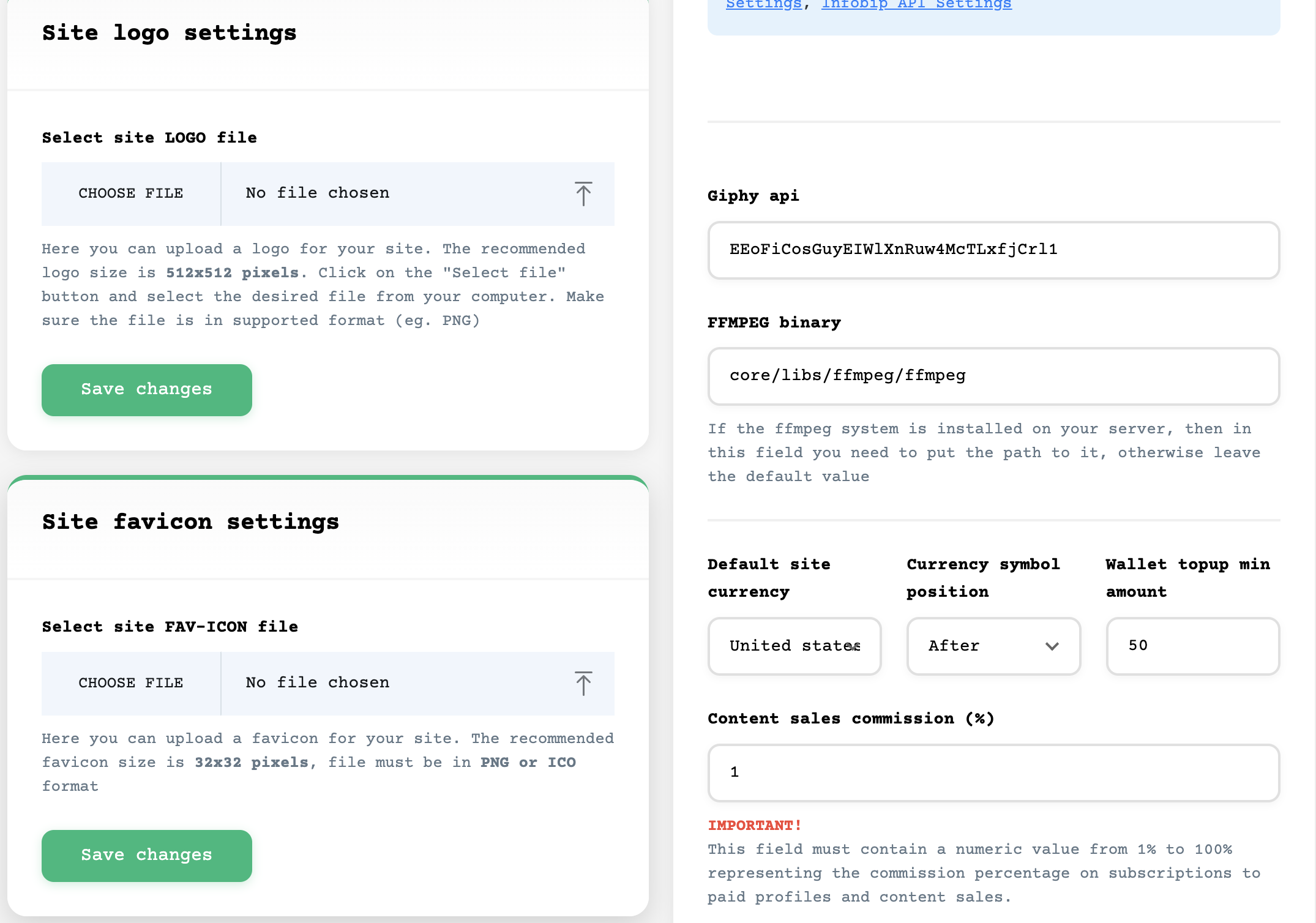The width and height of the screenshot is (1316, 923).
Task: Click the Giphy api key field
Action: (x=993, y=250)
